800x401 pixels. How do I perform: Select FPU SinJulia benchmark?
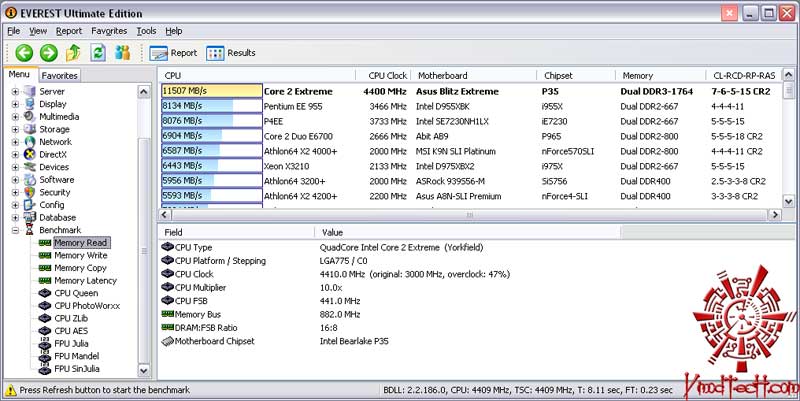coord(77,369)
